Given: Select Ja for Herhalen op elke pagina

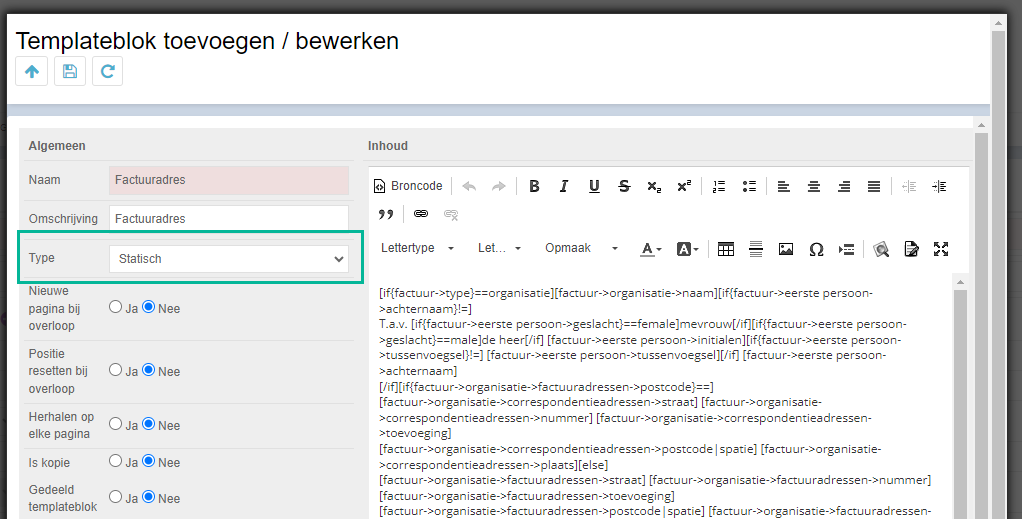Looking at the screenshot, I should pyautogui.click(x=115, y=424).
